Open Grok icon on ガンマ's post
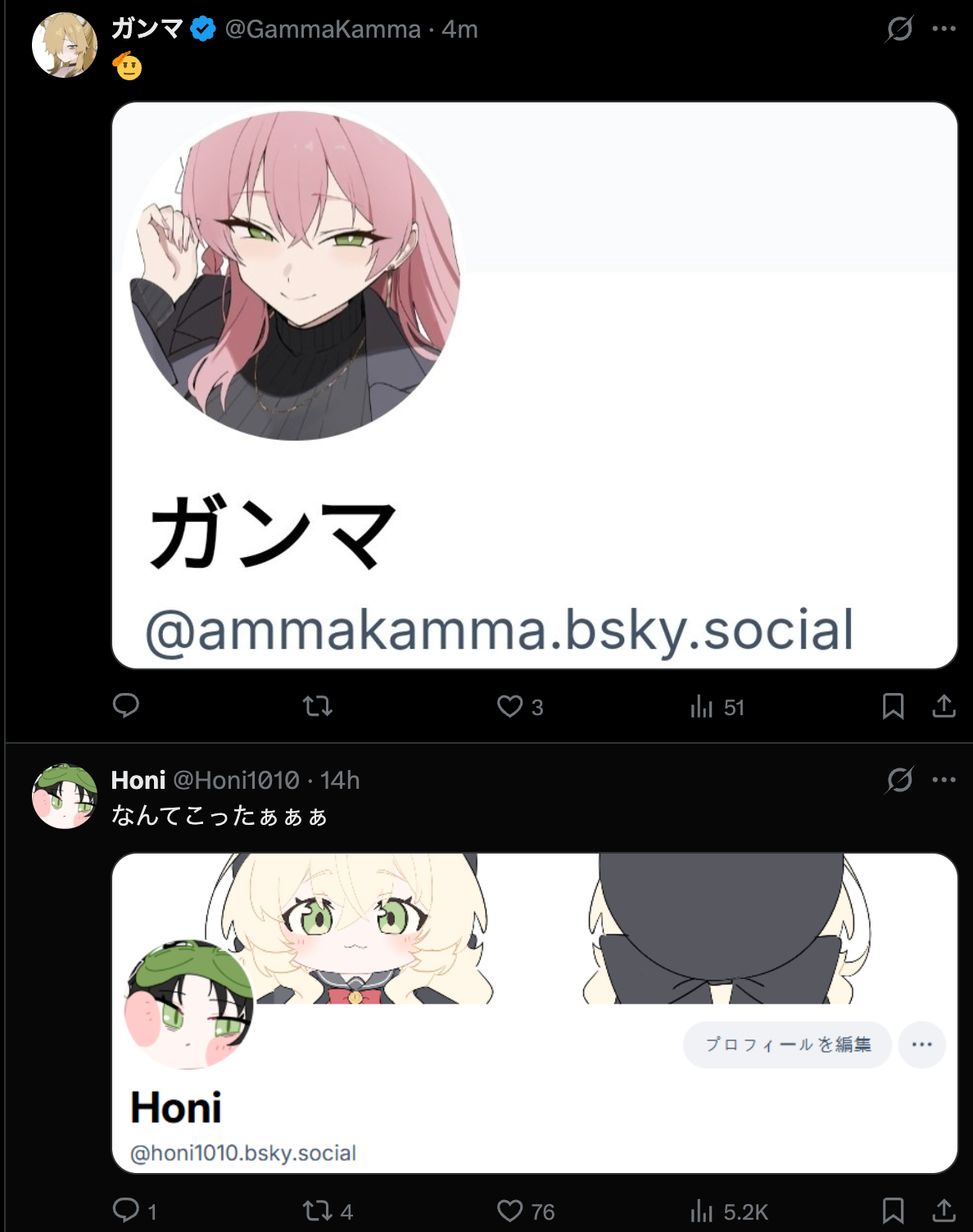This screenshot has width=973, height=1232. [x=899, y=29]
